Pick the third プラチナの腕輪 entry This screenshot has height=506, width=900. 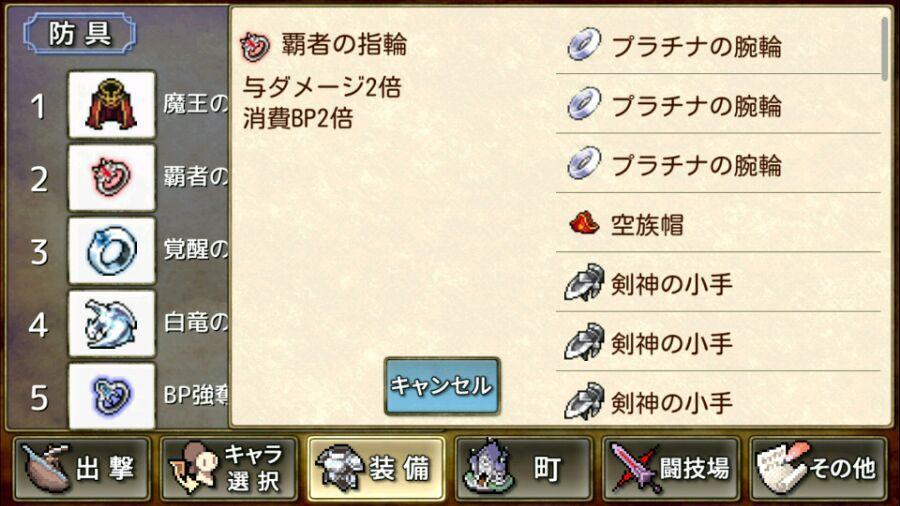click(718, 164)
